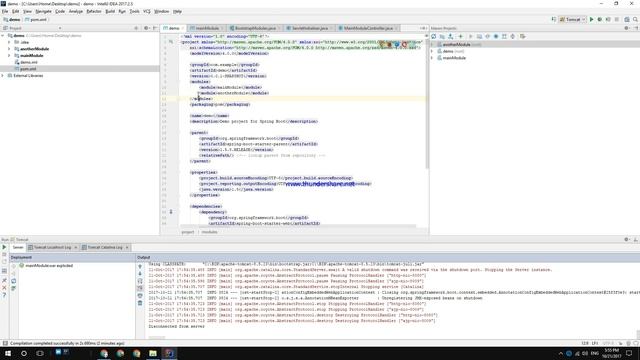640x360 pixels.
Task: Click the disabled Stop button in toolbar
Action: [617, 19]
